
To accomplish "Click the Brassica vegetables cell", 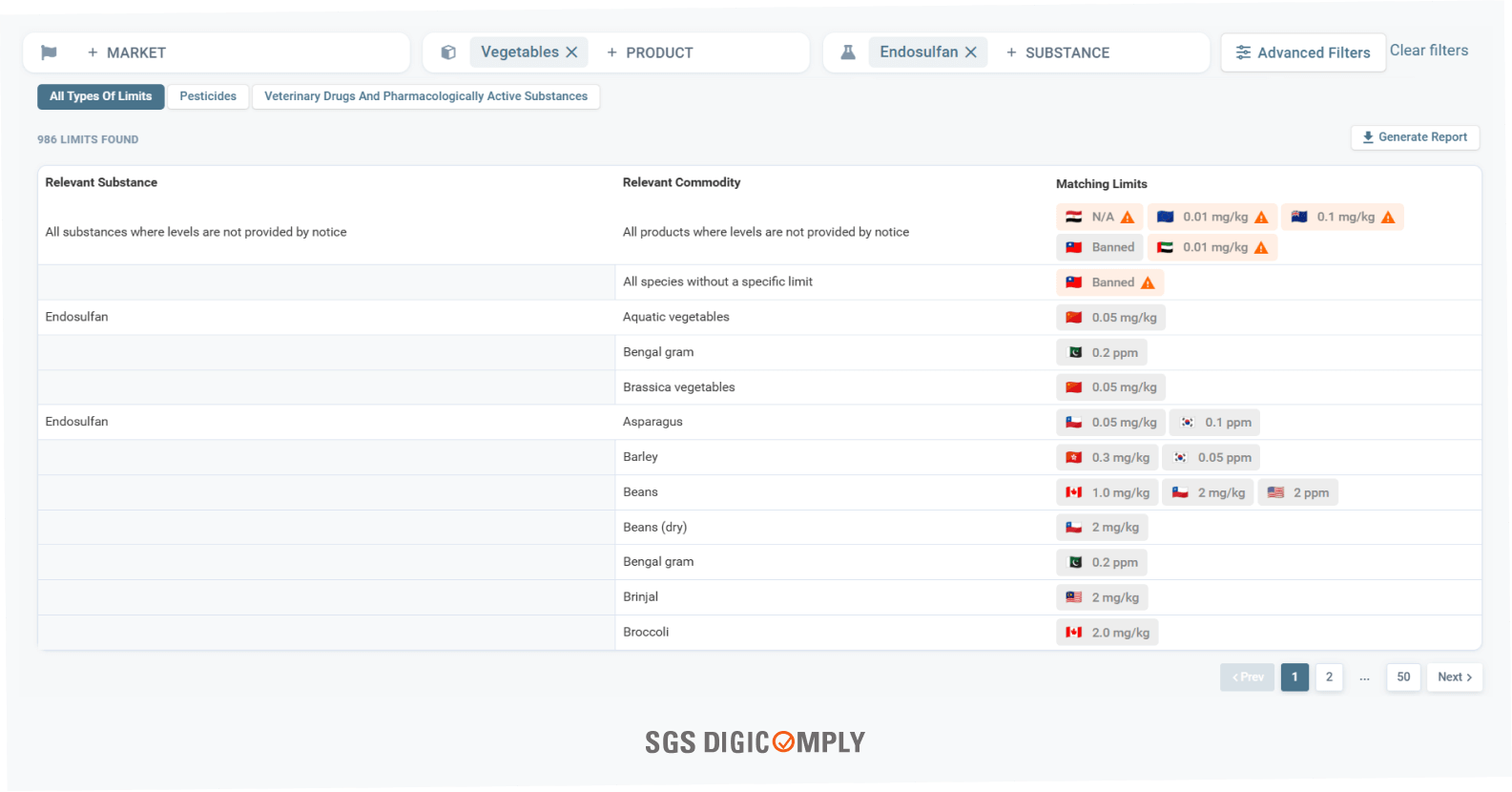I will (679, 387).
